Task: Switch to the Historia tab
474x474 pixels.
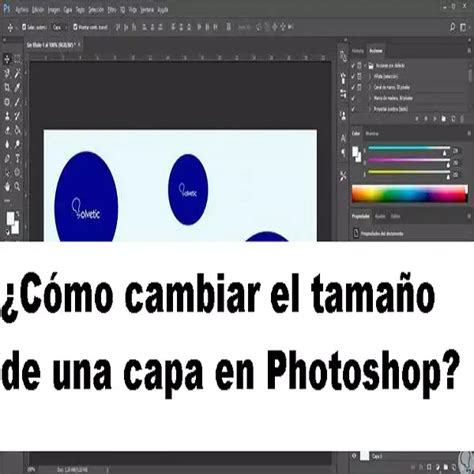Action: 358,51
